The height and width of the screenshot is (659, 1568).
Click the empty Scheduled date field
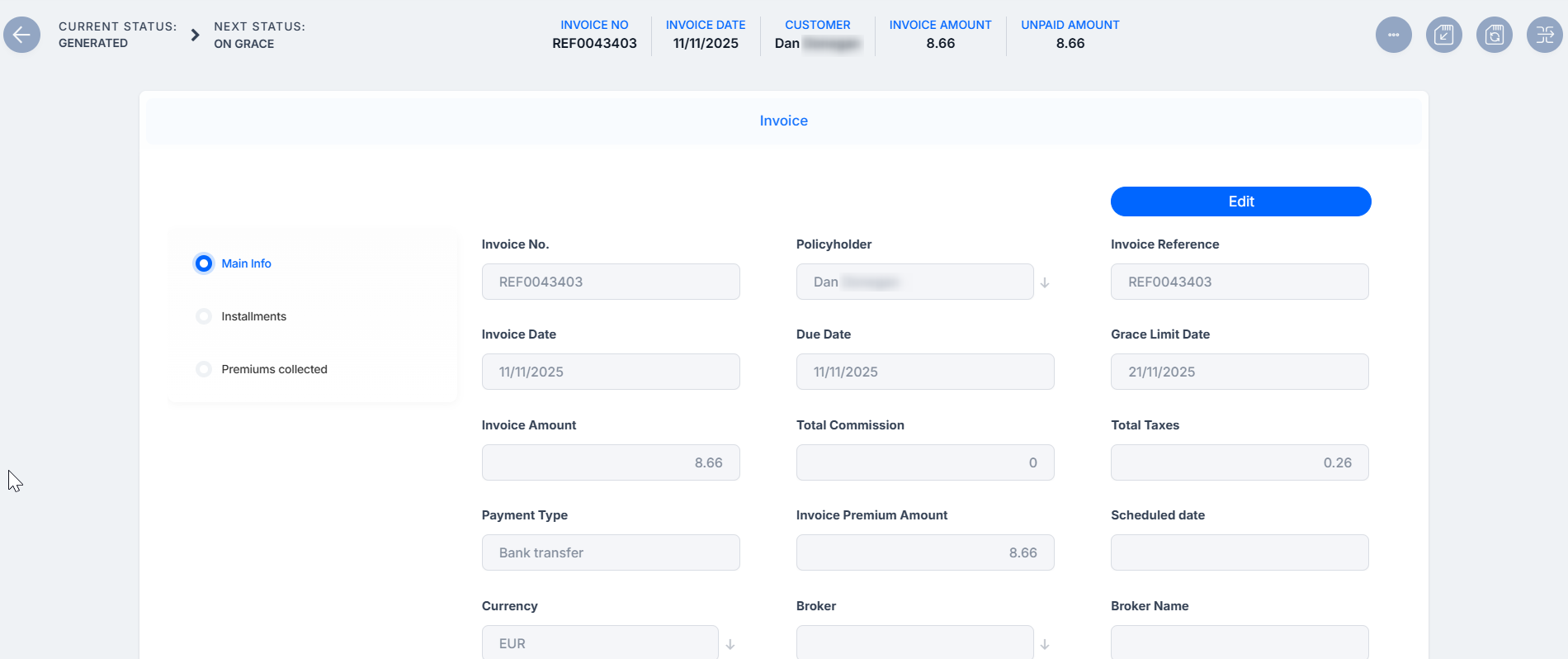point(1240,552)
